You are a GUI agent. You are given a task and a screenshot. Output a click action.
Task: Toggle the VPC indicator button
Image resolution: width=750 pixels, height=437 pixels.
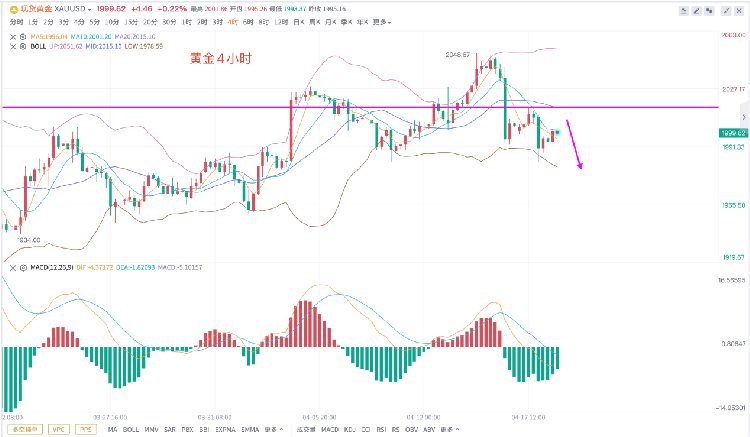tap(58, 430)
